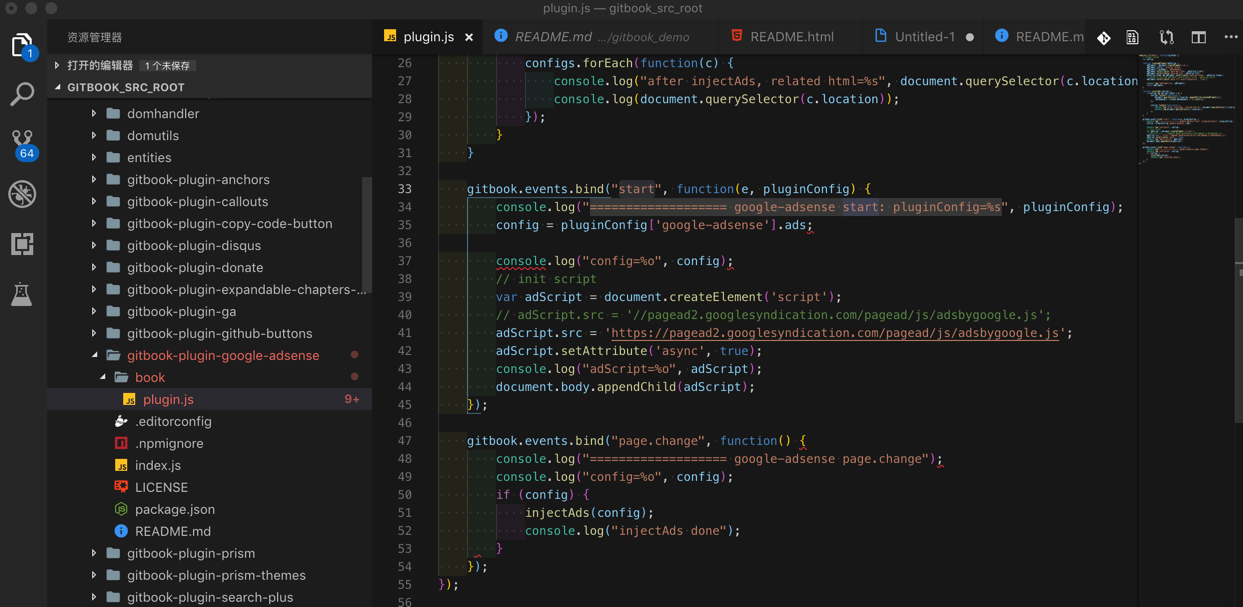Open the Debug view icon
The height and width of the screenshot is (607, 1243).
(22, 194)
